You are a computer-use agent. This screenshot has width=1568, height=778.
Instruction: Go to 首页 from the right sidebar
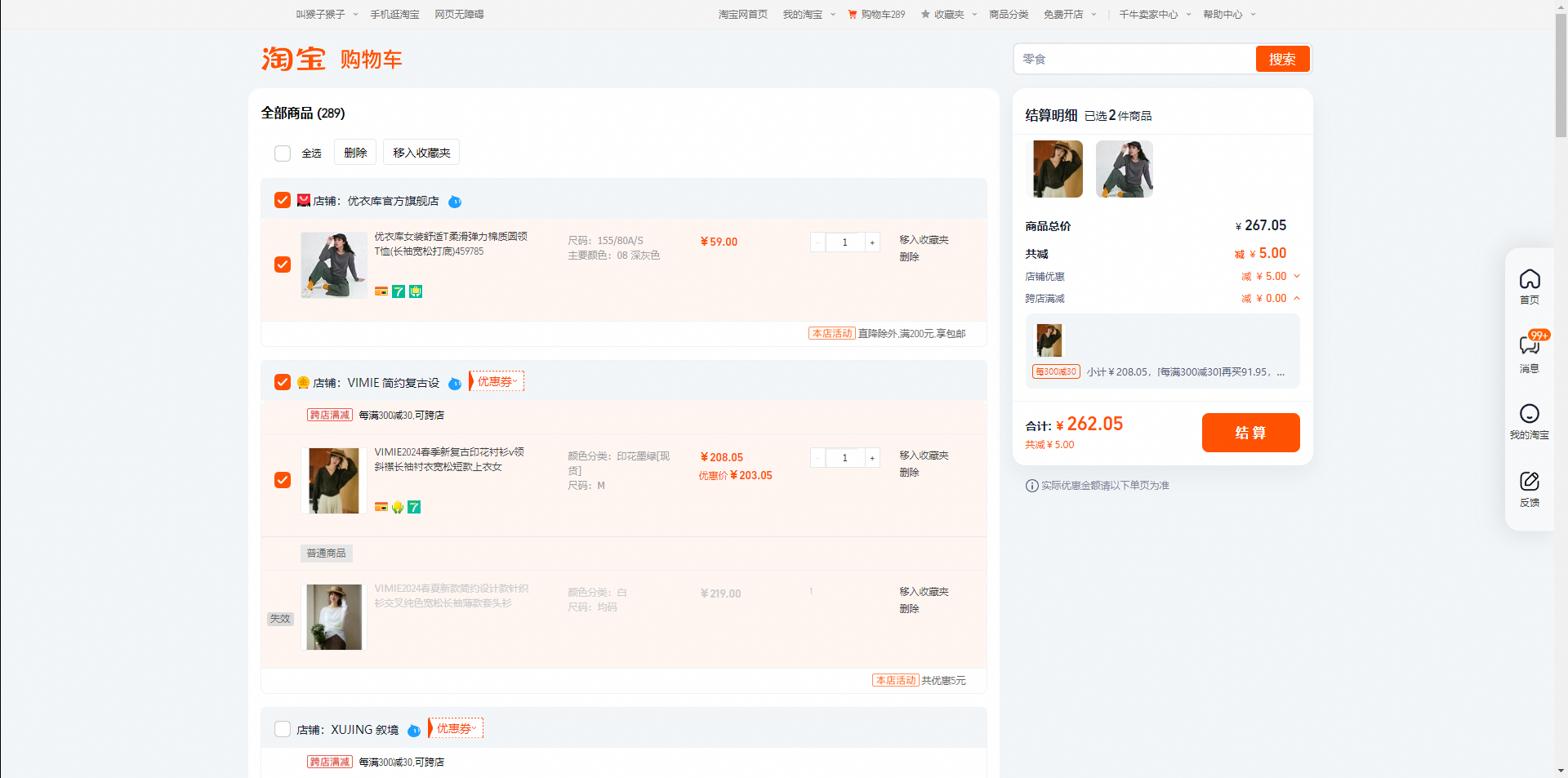(1530, 287)
